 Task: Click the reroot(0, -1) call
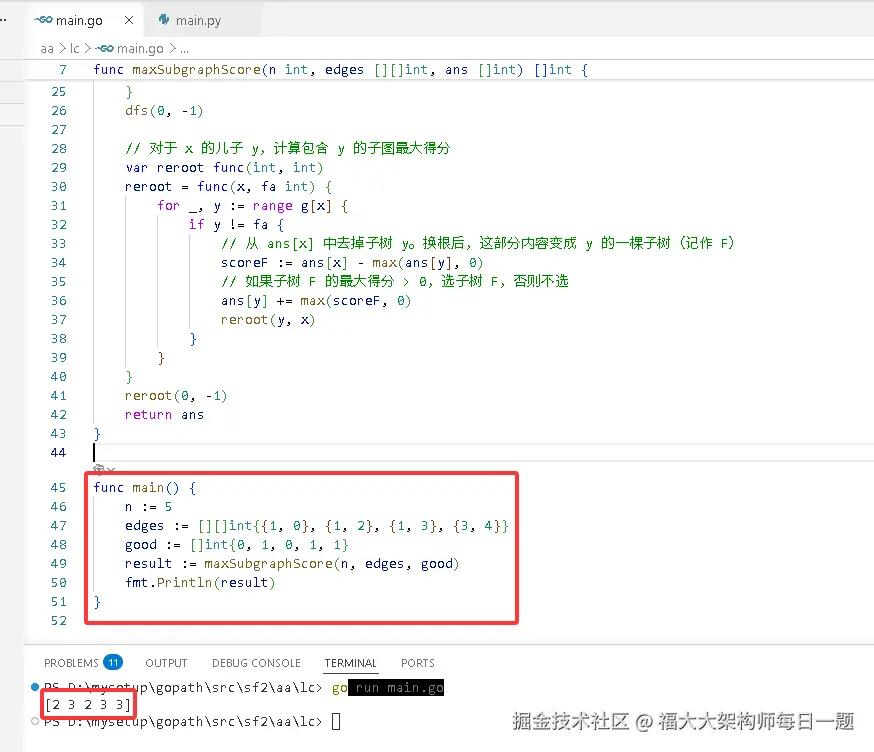[176, 396]
